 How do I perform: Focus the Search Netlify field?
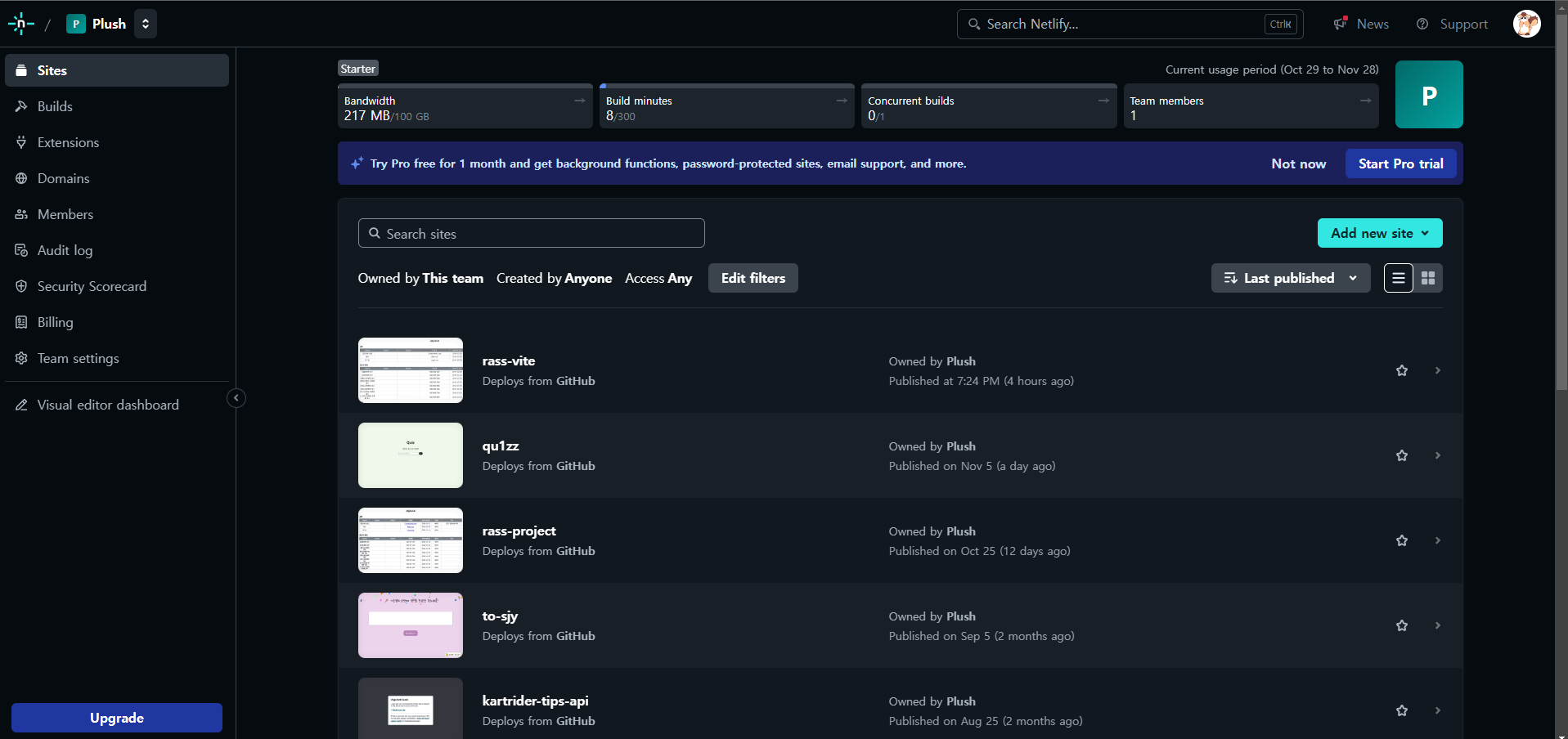pos(1130,24)
